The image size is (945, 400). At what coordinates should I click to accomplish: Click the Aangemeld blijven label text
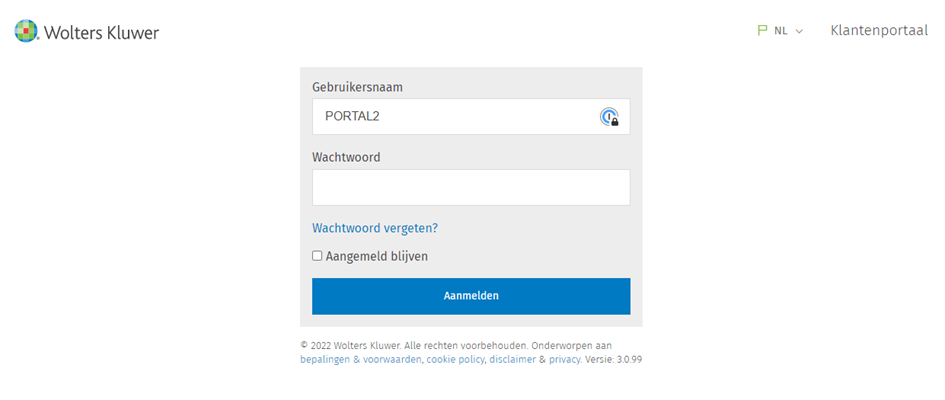coord(377,256)
